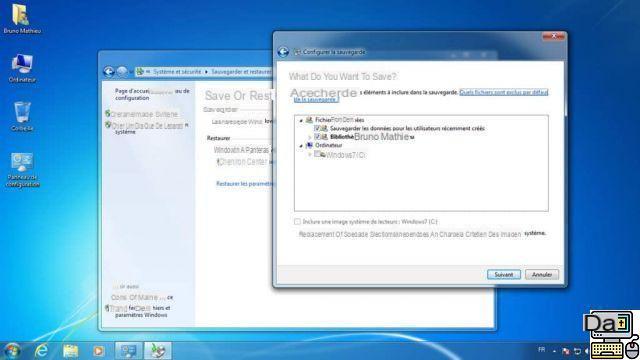Click Suivant to continue the backup wizard
Image resolution: width=640 pixels, height=360 pixels.
504,275
